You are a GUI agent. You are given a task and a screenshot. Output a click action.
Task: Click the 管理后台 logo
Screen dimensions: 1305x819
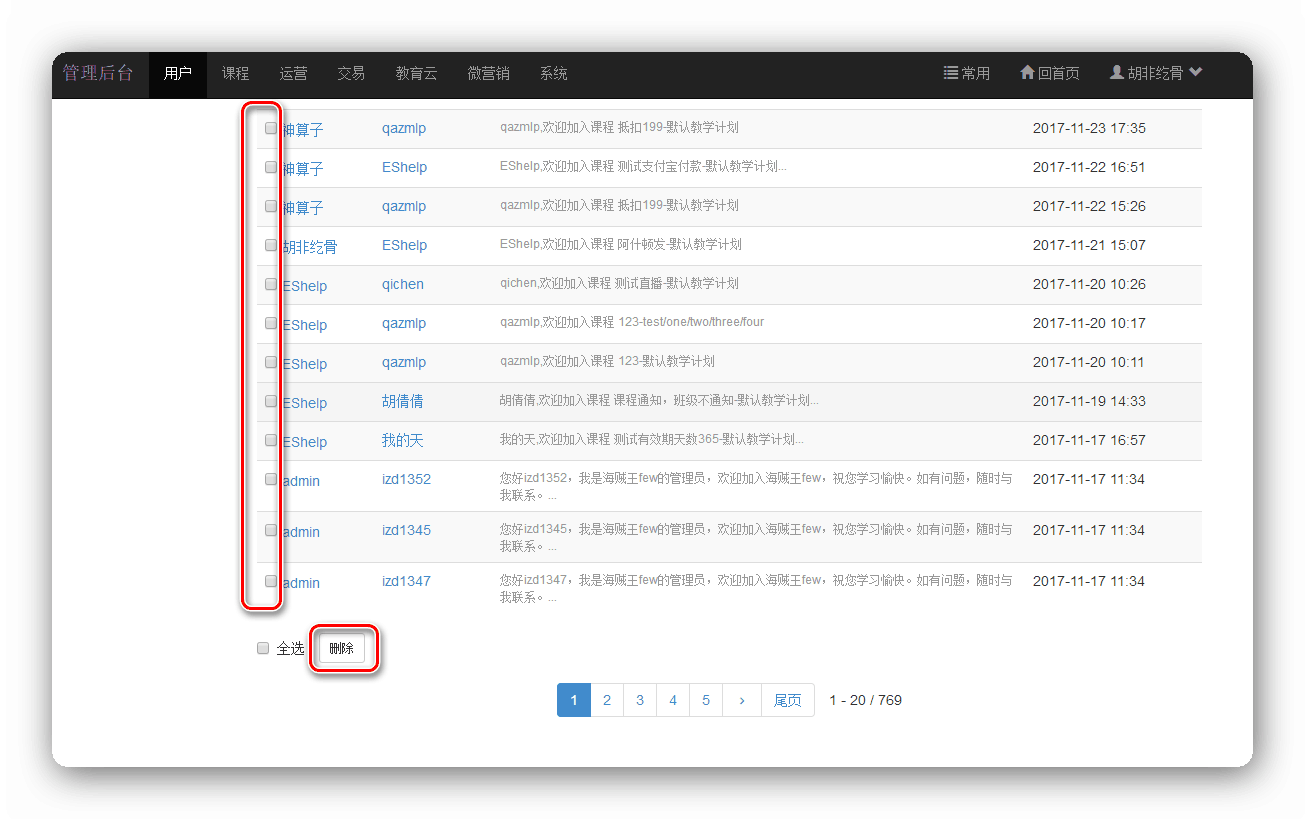click(x=98, y=73)
